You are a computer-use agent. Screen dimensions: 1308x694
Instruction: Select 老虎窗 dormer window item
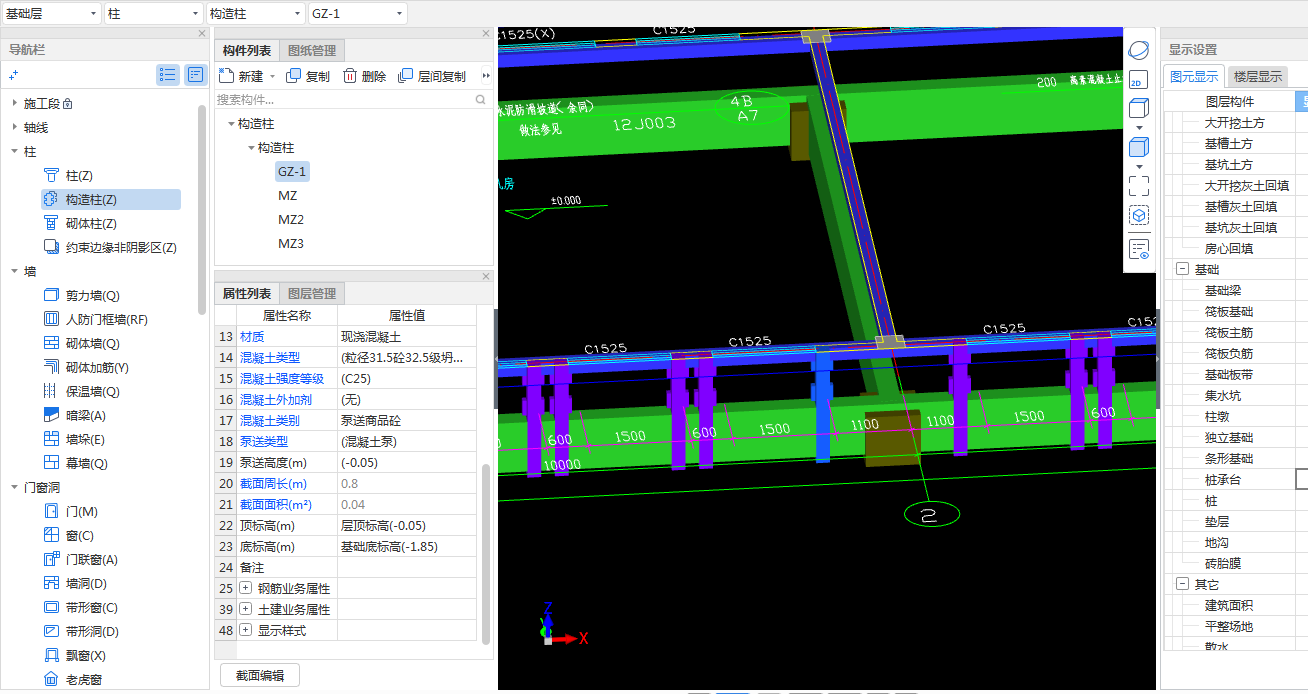pyautogui.click(x=73, y=679)
